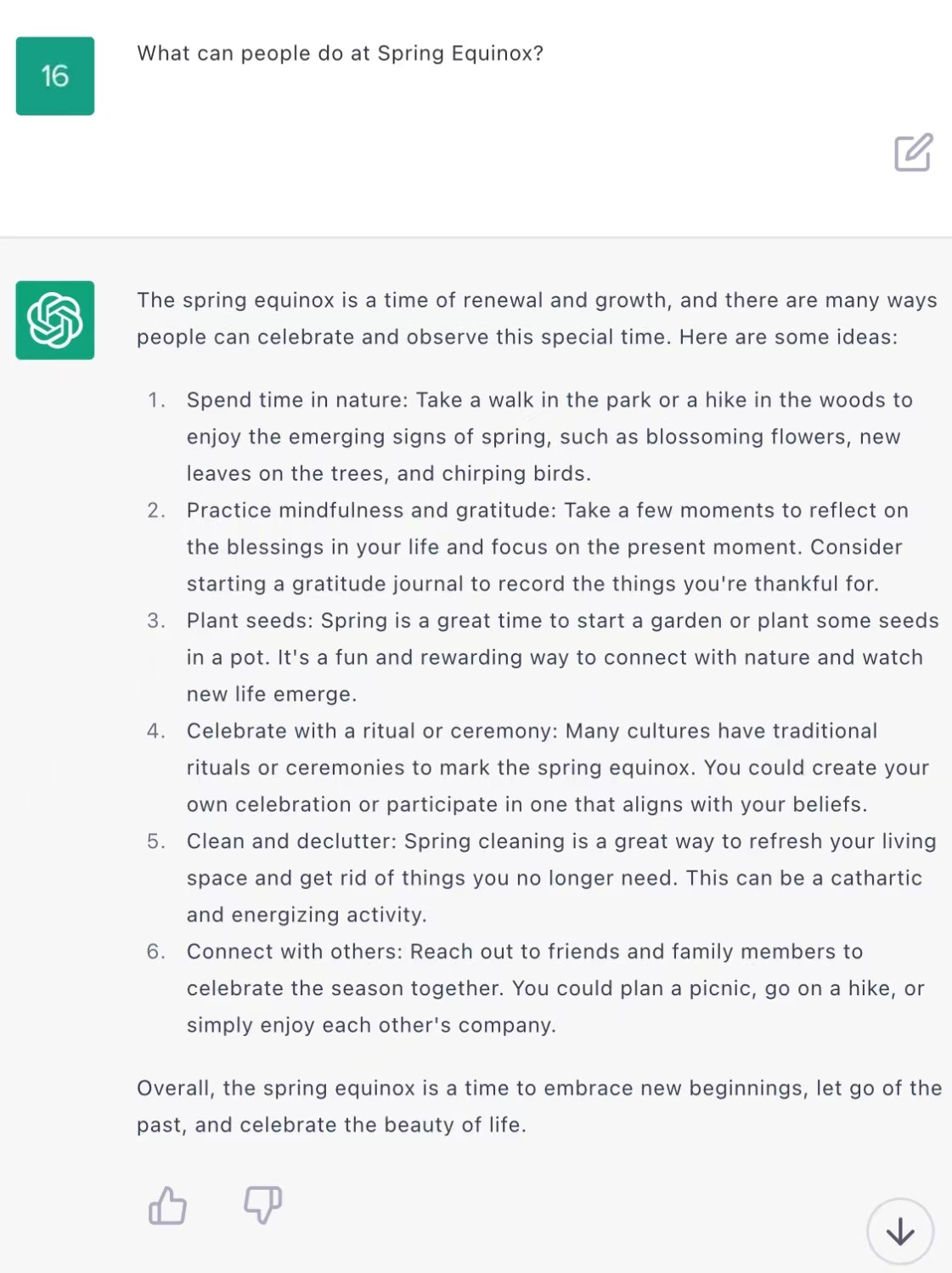Click the "Connect with others" suggestion
The height and width of the screenshot is (1273, 952).
(x=555, y=989)
